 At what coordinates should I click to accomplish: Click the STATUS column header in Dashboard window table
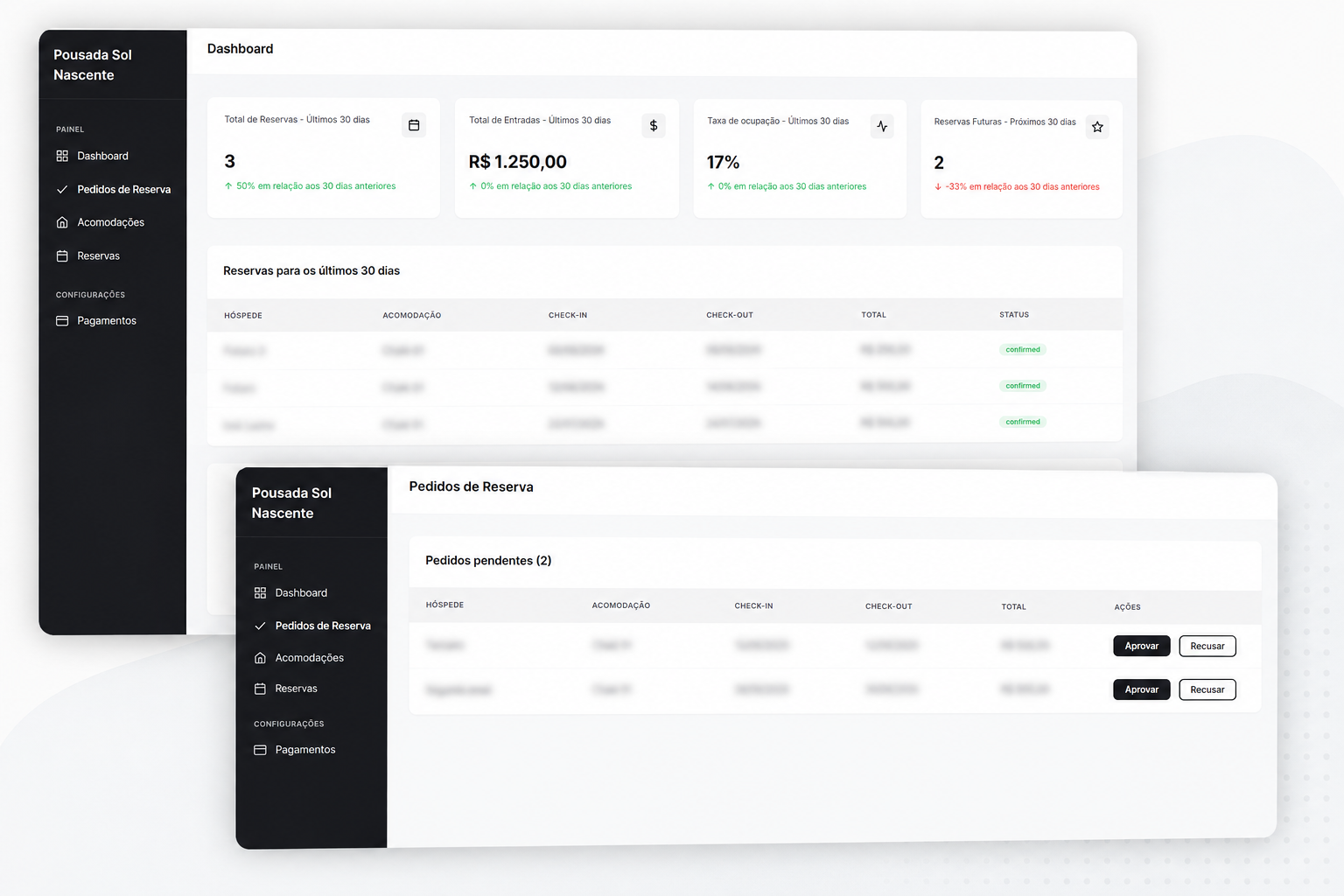(1014, 315)
